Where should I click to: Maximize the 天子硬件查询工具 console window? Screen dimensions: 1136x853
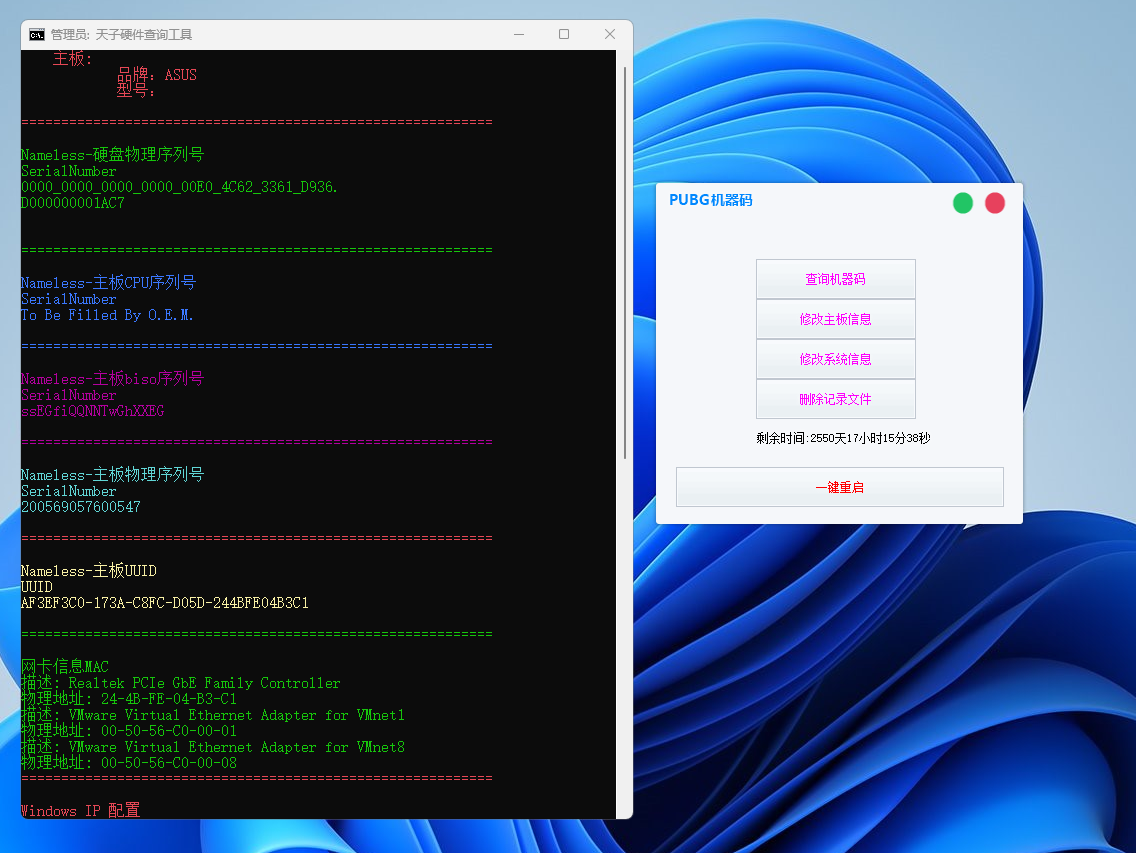click(x=564, y=34)
